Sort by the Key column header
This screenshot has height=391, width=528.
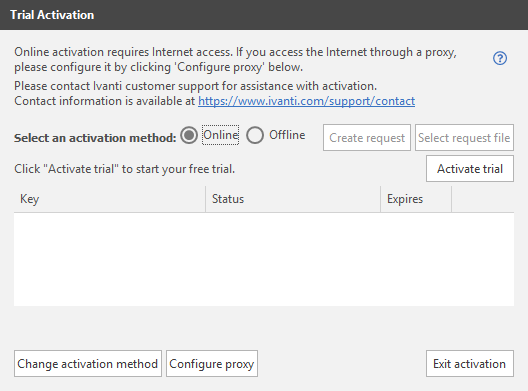[109, 199]
